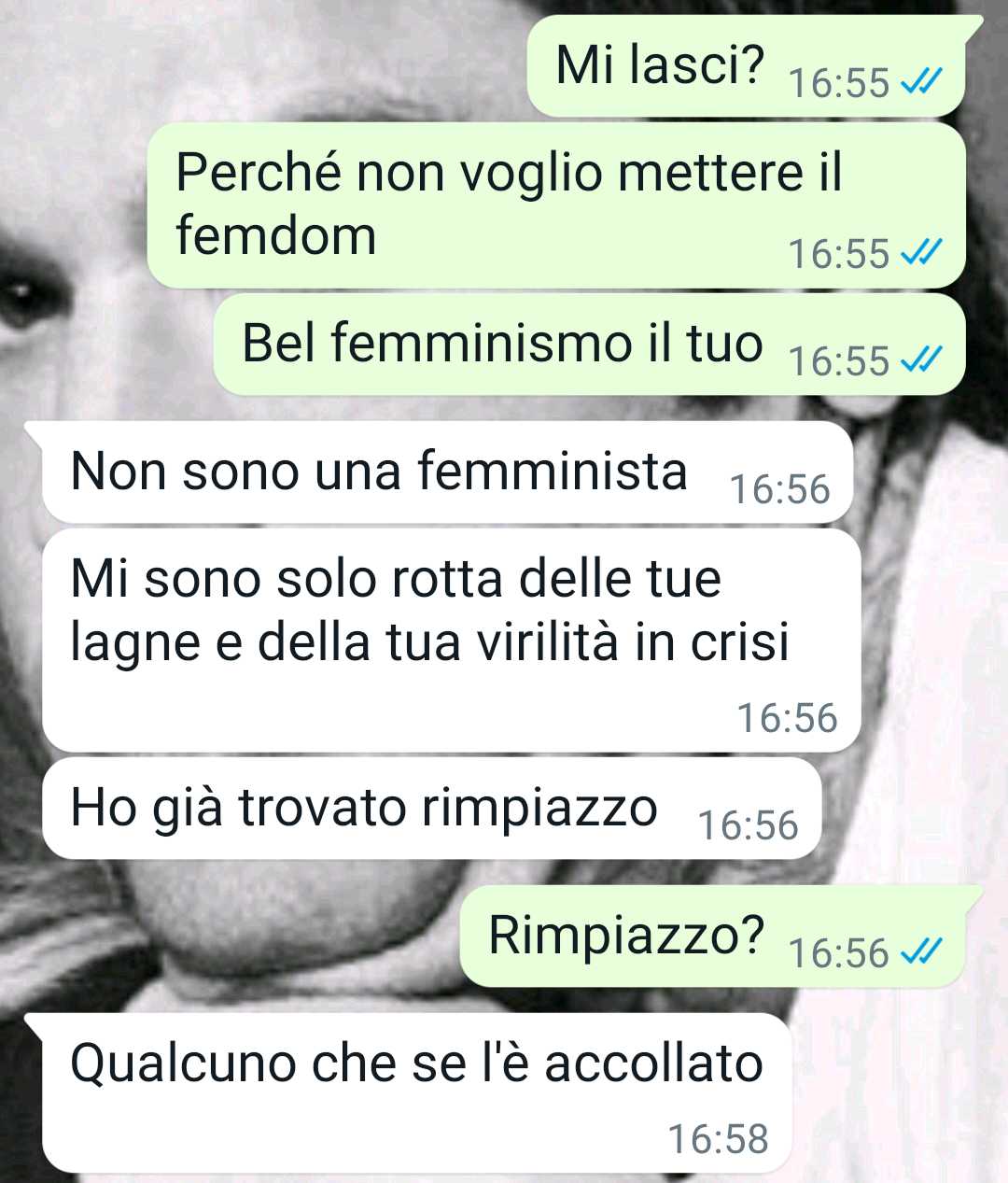Tap timestamp under "virilità in crisi" message
The image size is (1008, 1183).
click(x=787, y=718)
